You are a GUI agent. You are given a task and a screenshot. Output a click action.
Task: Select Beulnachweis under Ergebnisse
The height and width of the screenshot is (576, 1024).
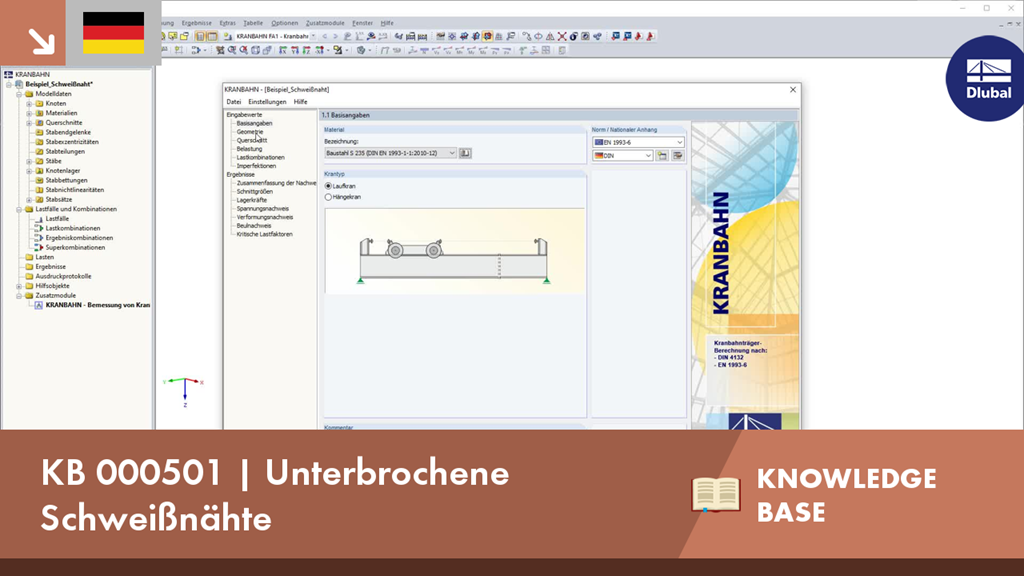pos(253,225)
